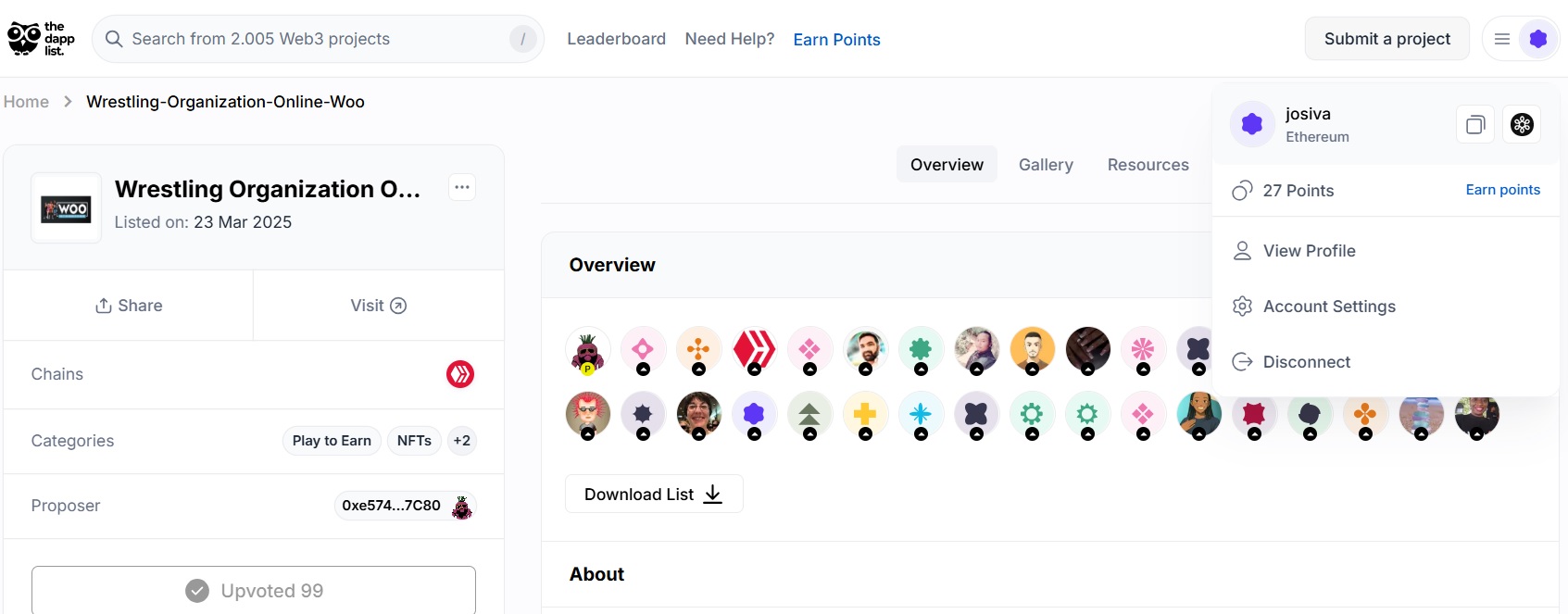Click the Submit a project button
The width and height of the screenshot is (1568, 614).
coord(1387,39)
